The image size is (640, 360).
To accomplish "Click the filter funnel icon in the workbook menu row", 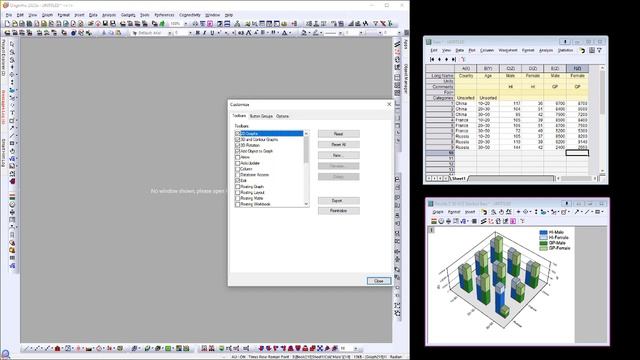I will pos(599,50).
